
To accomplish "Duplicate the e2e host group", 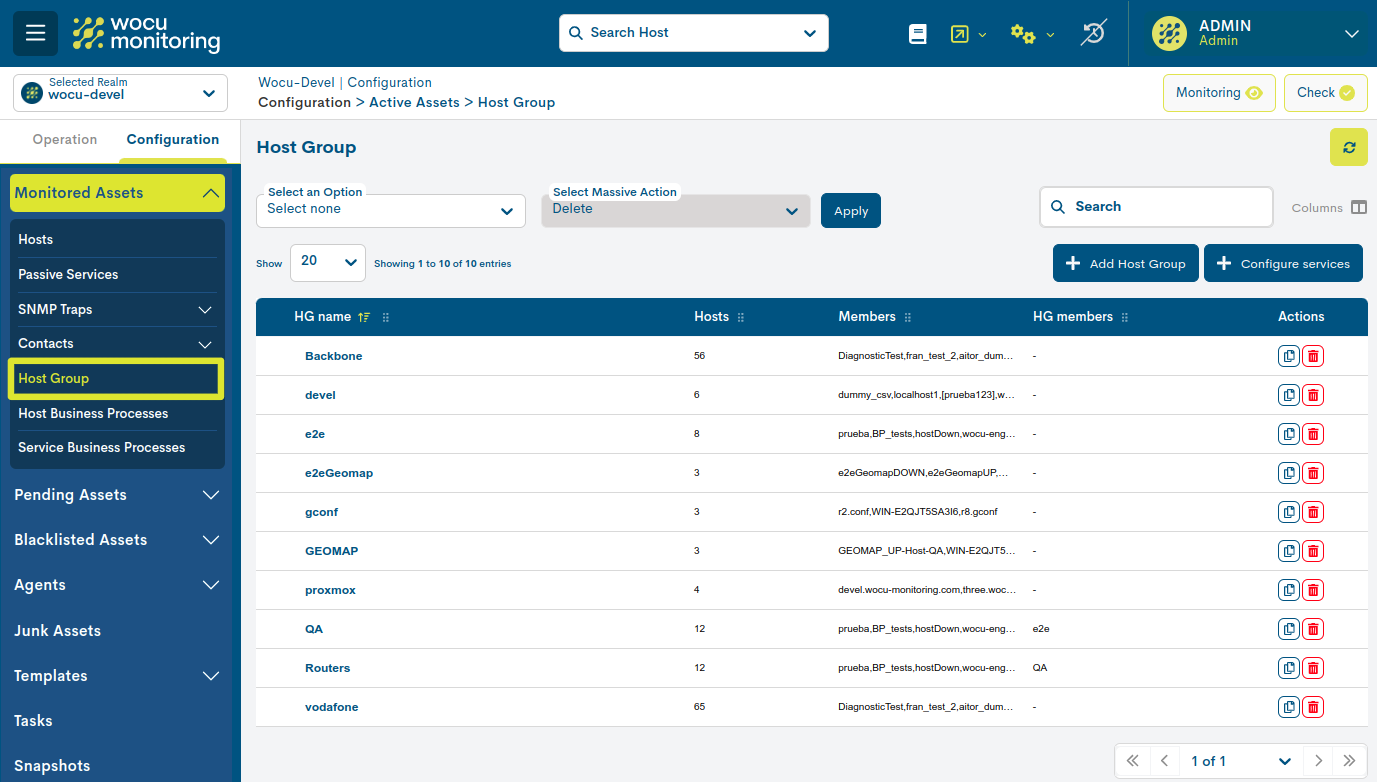I will pos(1288,434).
